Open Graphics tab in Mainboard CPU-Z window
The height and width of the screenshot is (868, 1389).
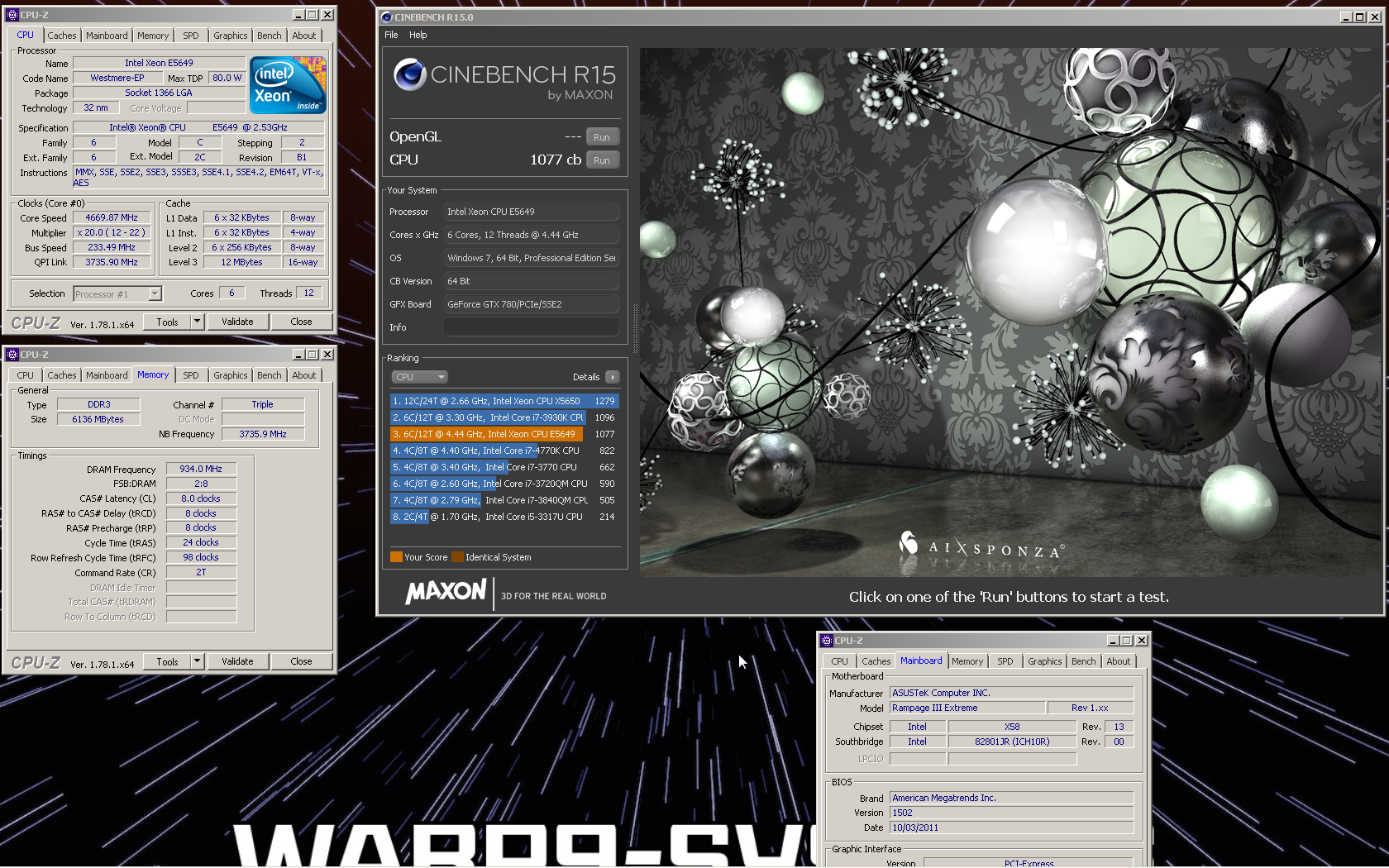tap(1044, 661)
